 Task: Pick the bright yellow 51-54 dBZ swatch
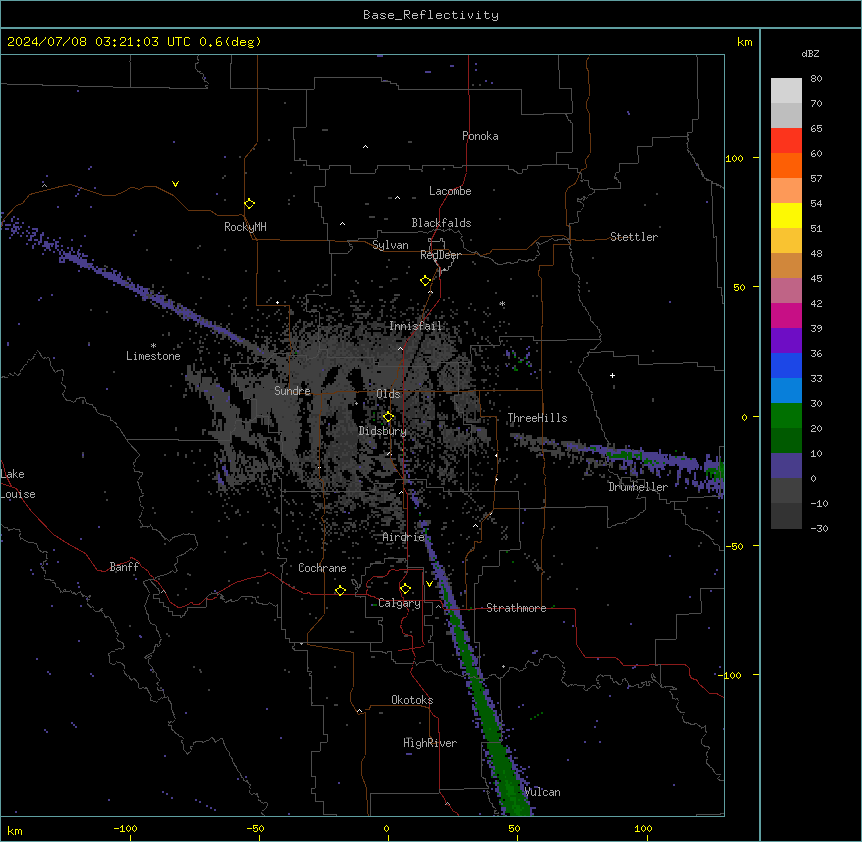(x=786, y=215)
